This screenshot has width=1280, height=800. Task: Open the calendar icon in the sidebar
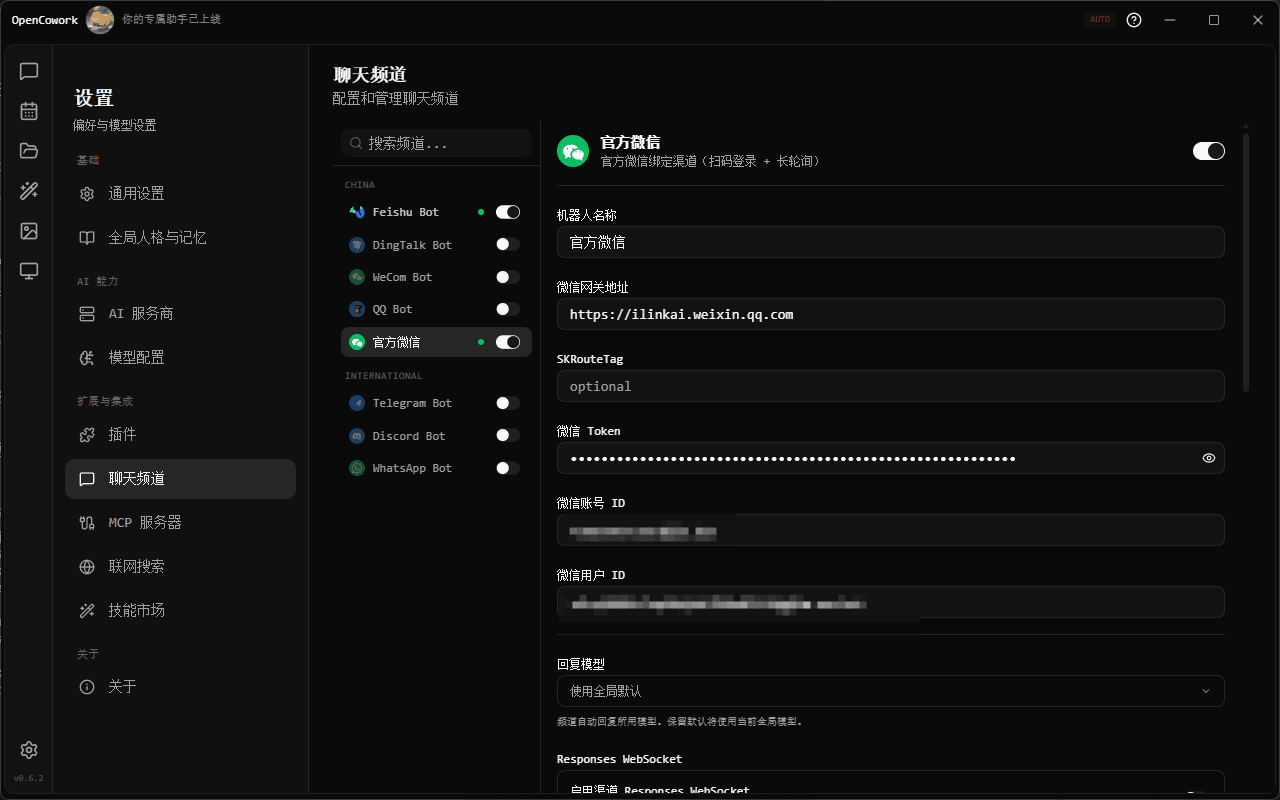pos(28,111)
